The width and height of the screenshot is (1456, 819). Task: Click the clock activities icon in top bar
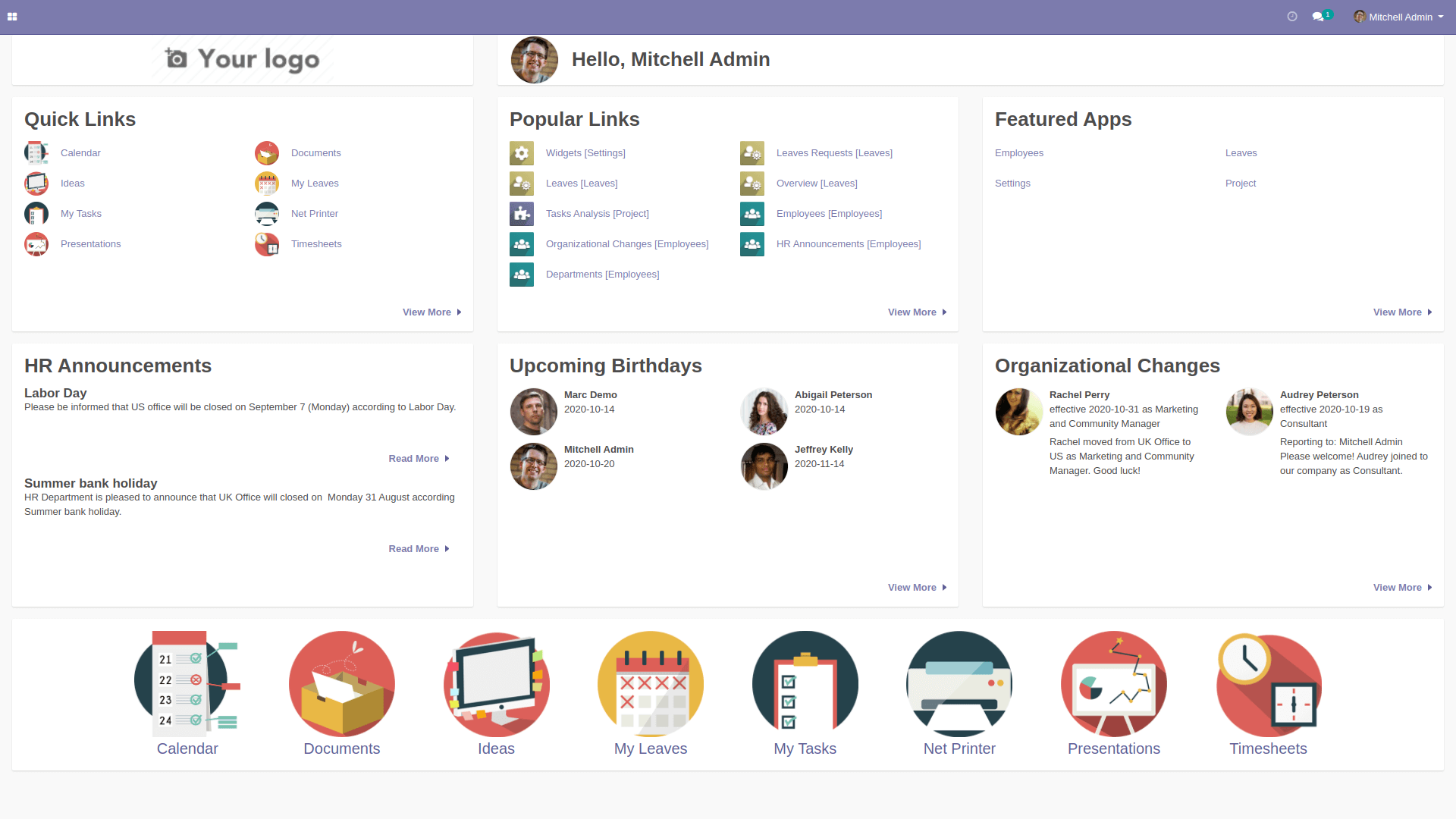(x=1292, y=17)
